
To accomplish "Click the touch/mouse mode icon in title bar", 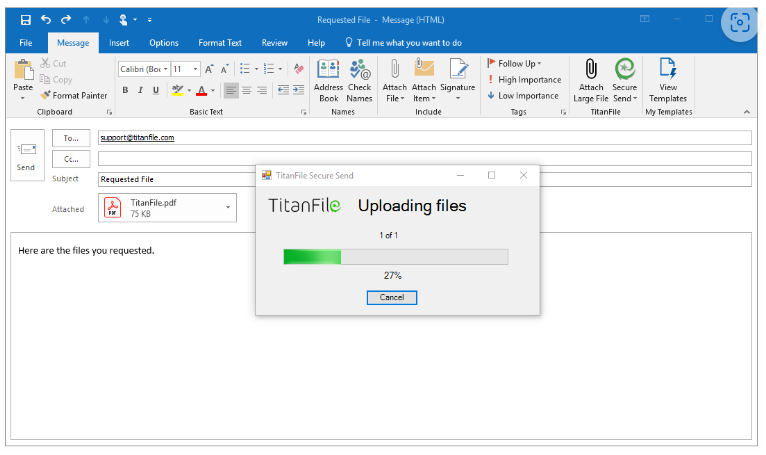I will pyautogui.click(x=123, y=20).
